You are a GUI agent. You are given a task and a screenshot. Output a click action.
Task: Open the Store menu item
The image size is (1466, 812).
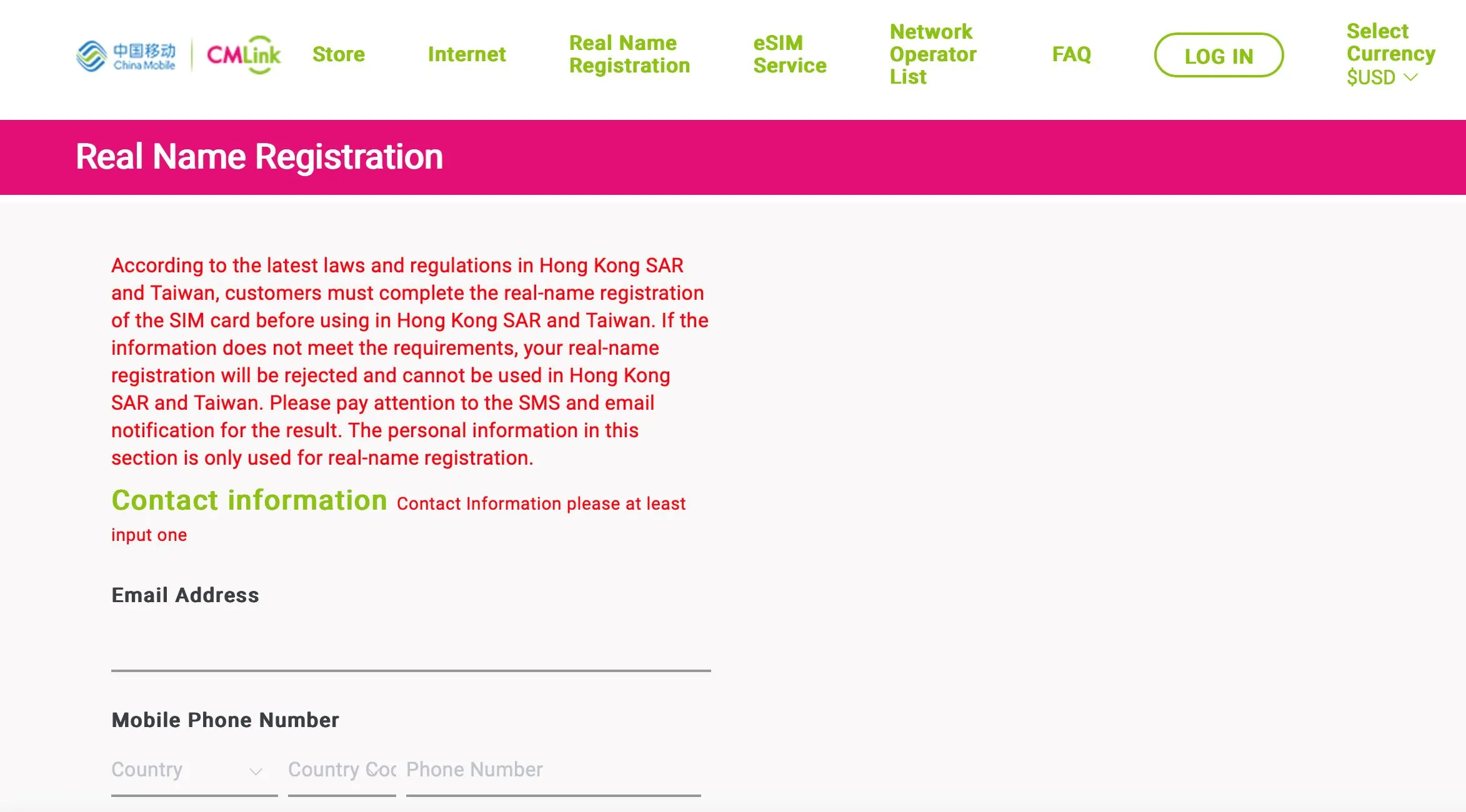(x=339, y=54)
